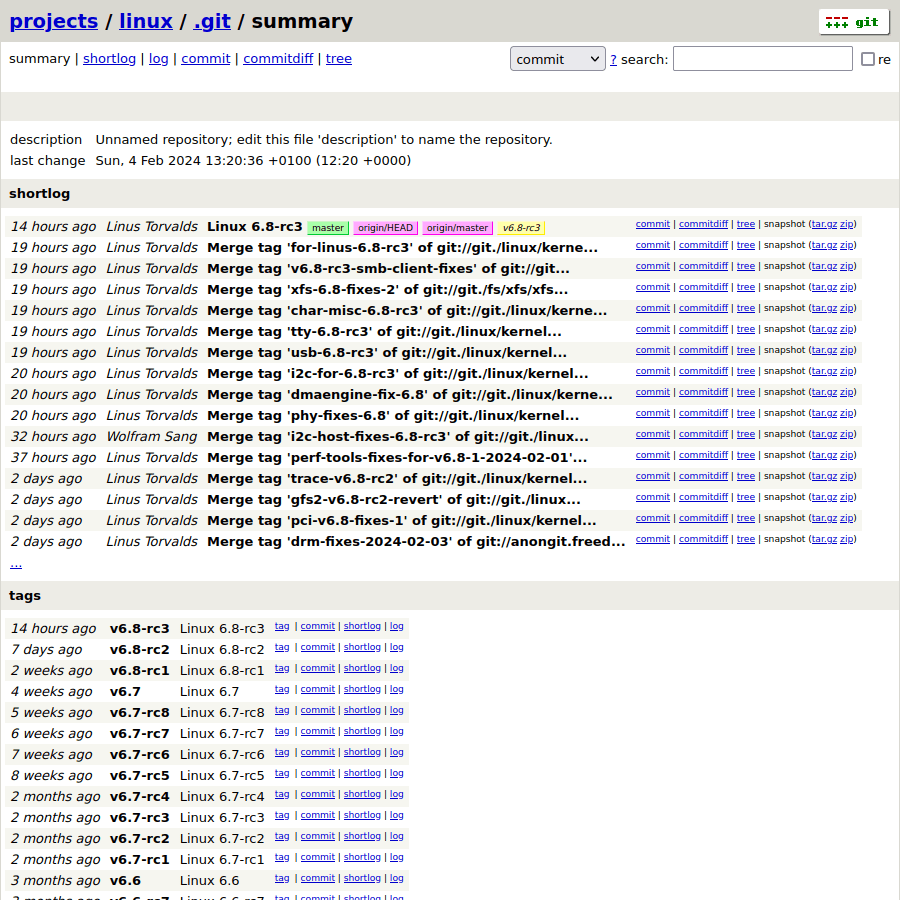
Task: Click the pink 'origin/master' ref label
Action: pos(457,228)
